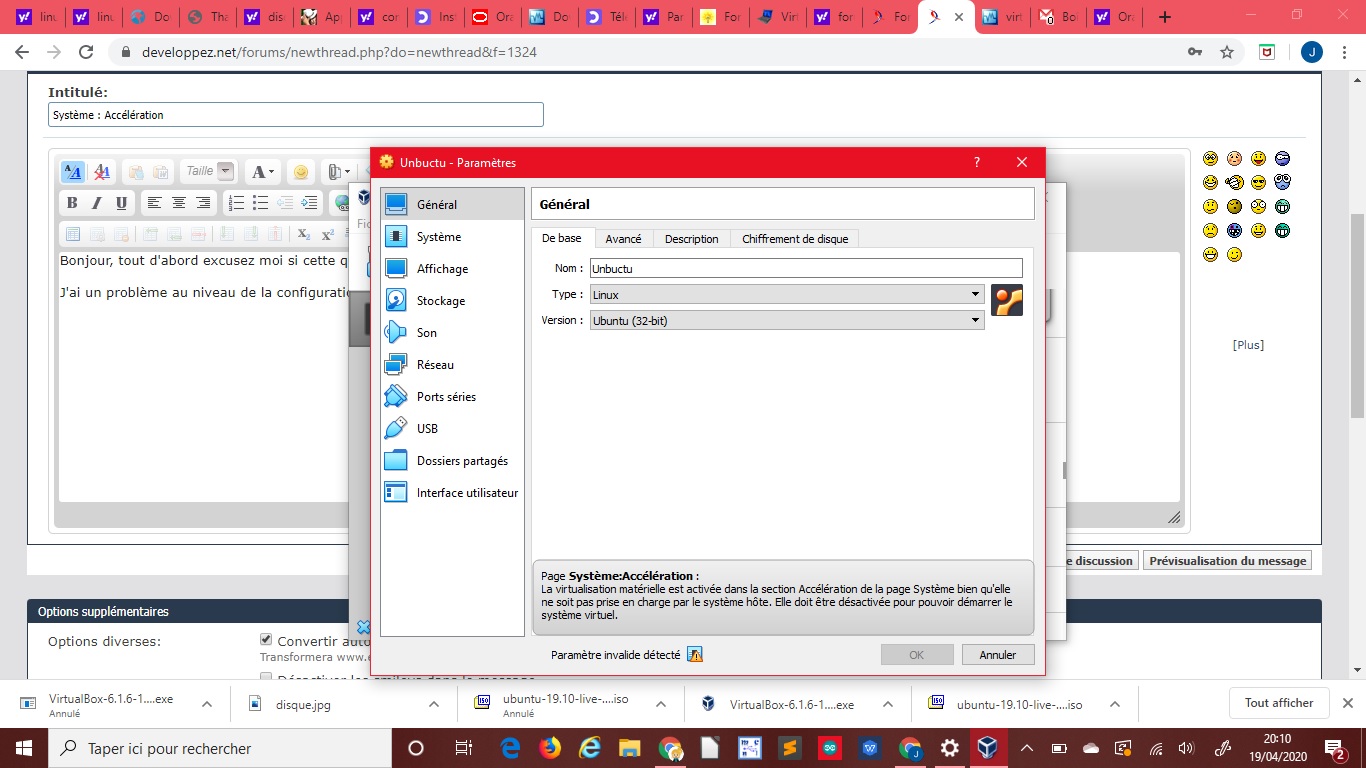Align text left in forum editor
The height and width of the screenshot is (768, 1366).
[154, 203]
